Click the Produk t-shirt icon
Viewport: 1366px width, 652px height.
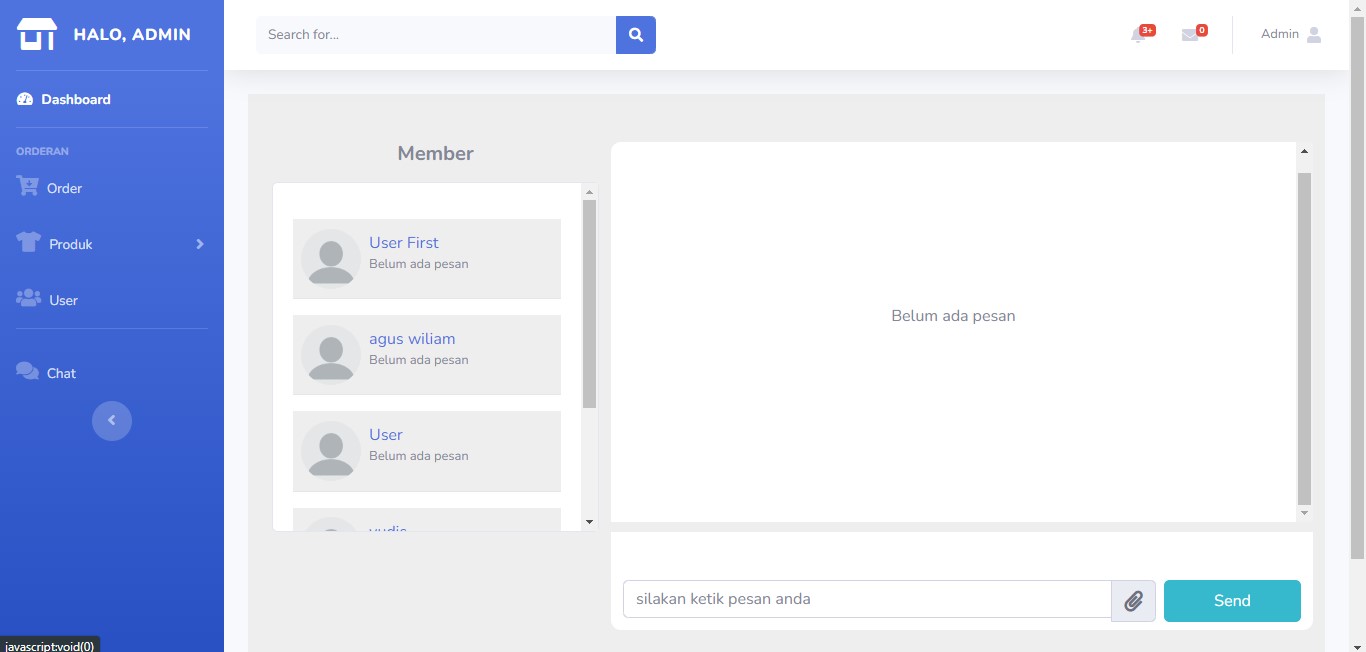coord(28,243)
